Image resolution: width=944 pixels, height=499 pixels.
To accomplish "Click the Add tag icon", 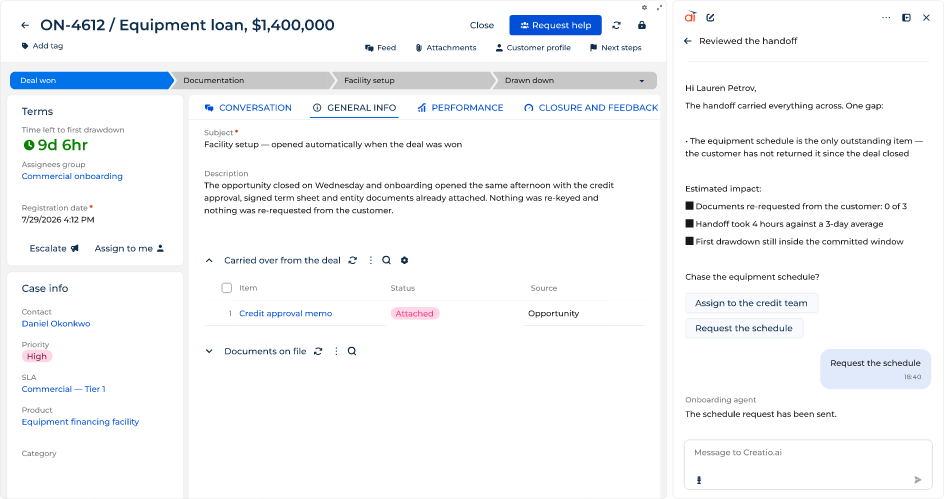I will (x=25, y=46).
